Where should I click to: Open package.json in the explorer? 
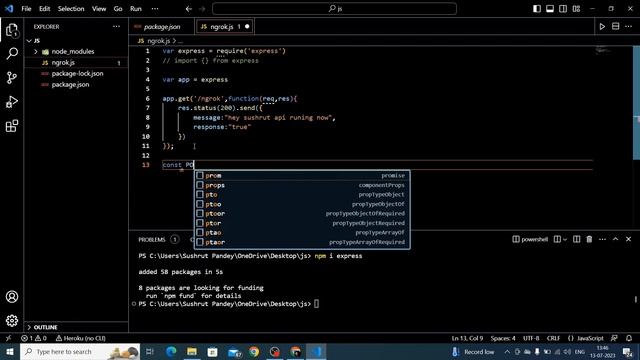pos(70,84)
